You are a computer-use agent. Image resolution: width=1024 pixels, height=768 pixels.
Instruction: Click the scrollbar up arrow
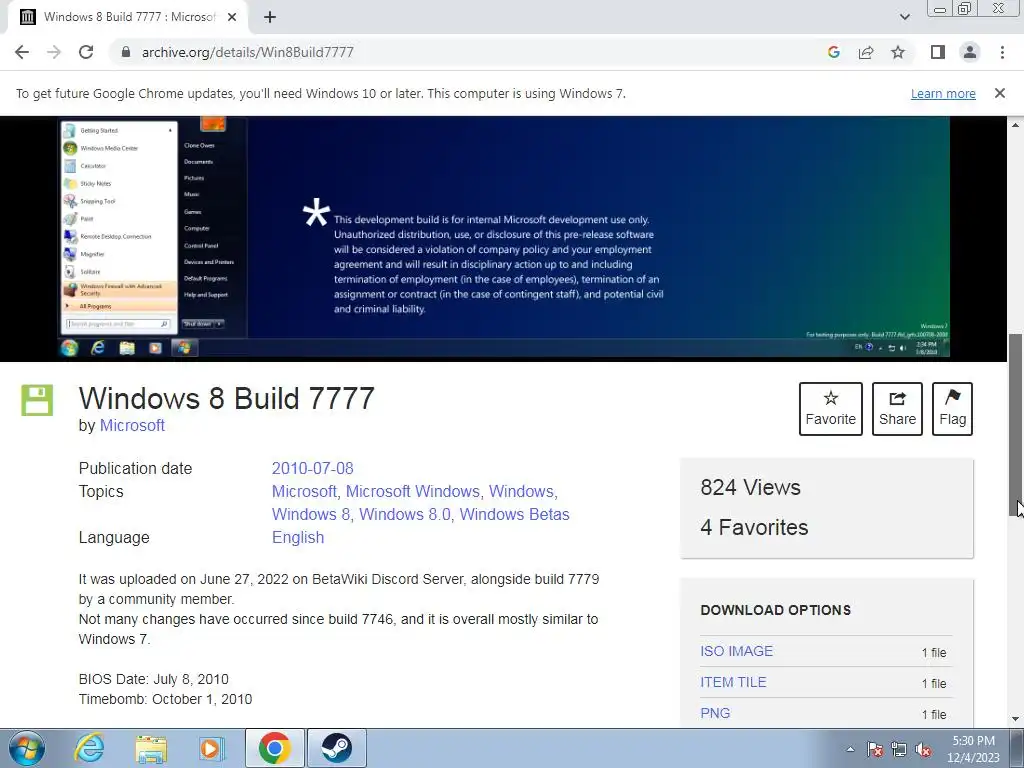(1016, 125)
